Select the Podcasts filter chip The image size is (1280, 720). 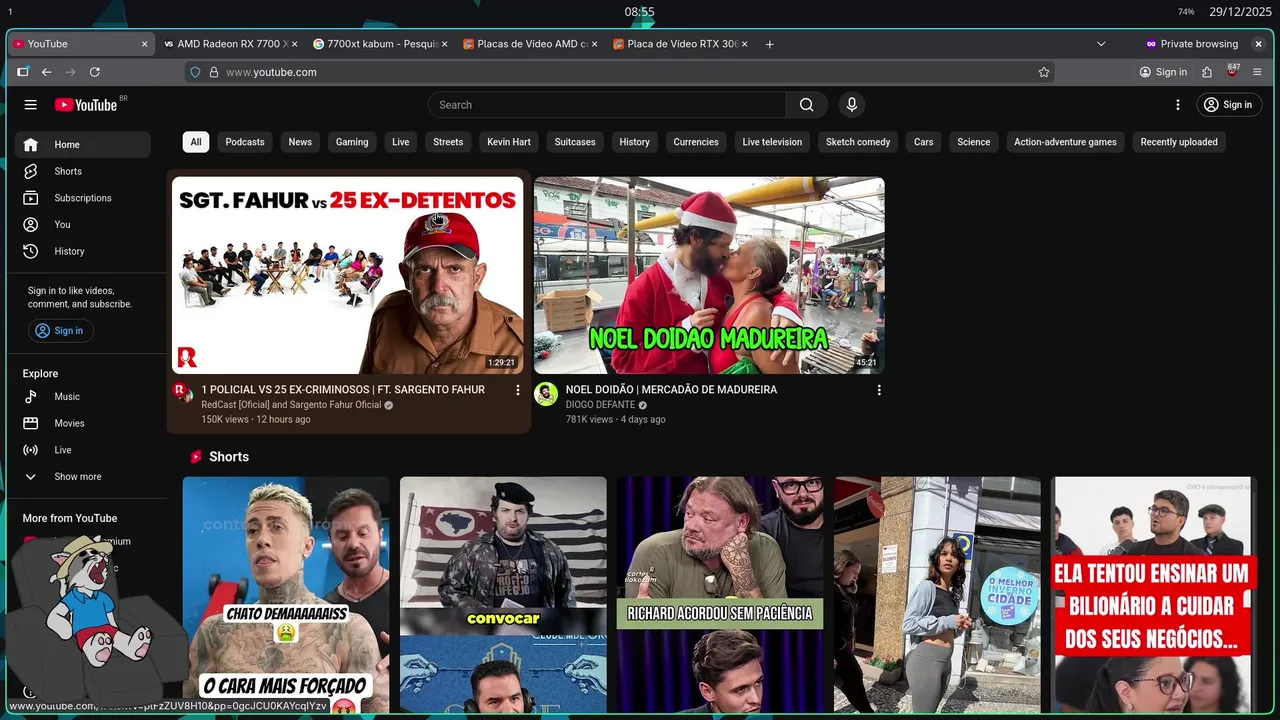tap(245, 142)
